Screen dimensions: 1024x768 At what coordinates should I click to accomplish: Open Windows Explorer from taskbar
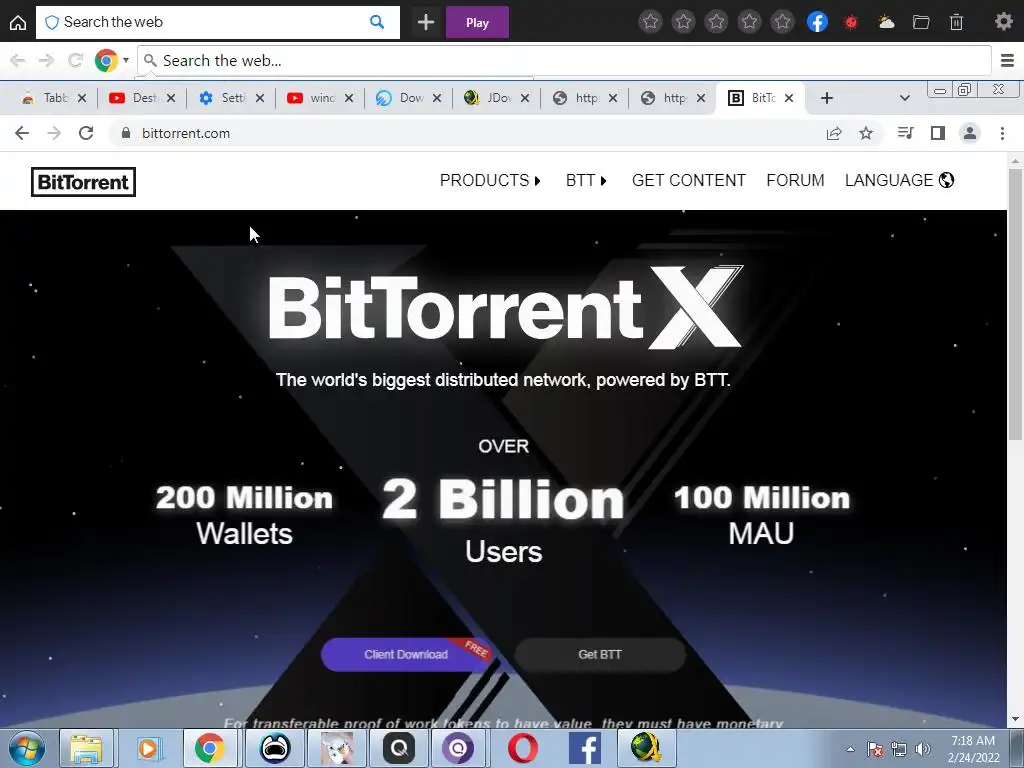(86, 748)
